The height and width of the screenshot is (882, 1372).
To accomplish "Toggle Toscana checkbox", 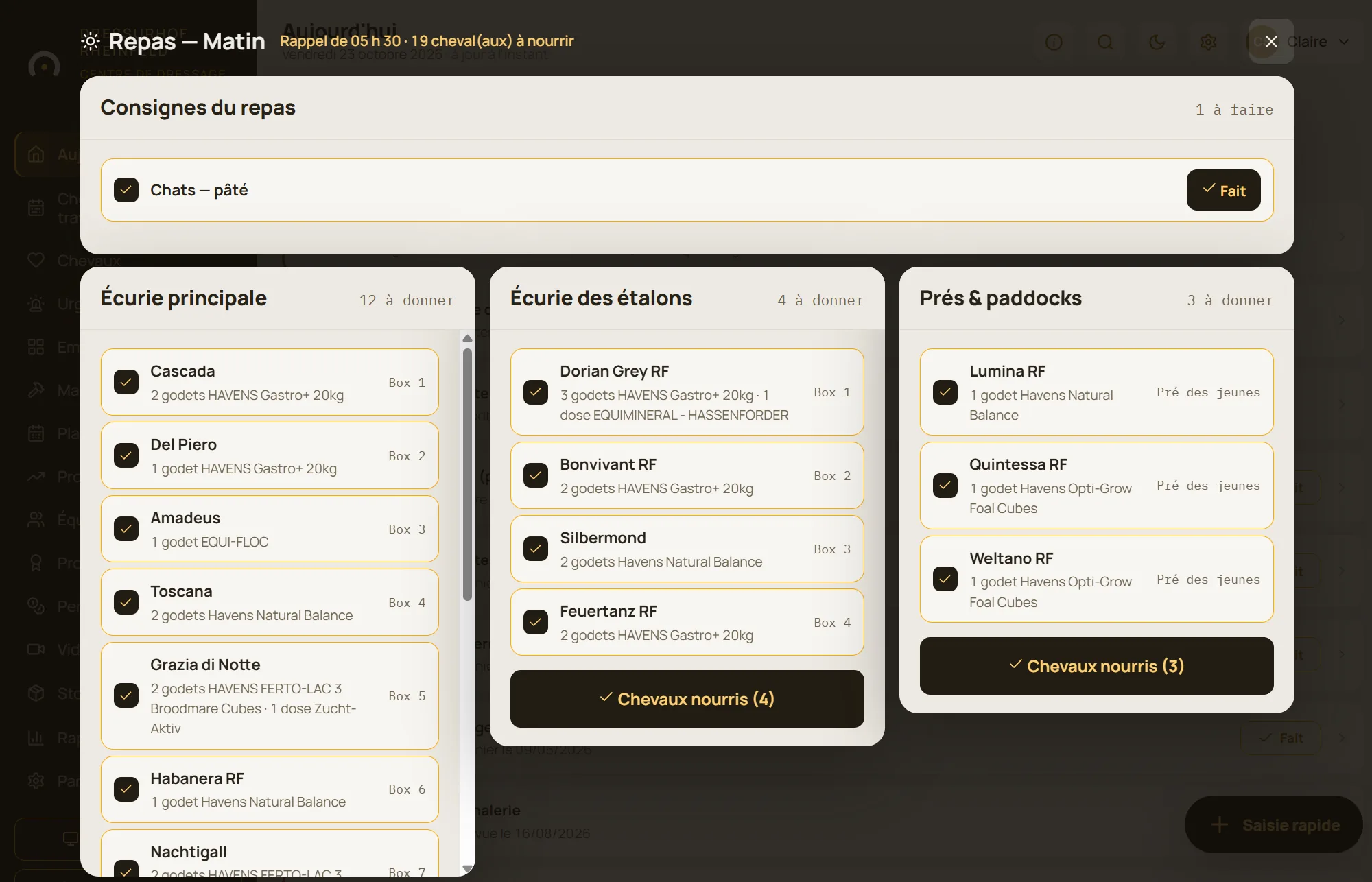I will pyautogui.click(x=126, y=602).
